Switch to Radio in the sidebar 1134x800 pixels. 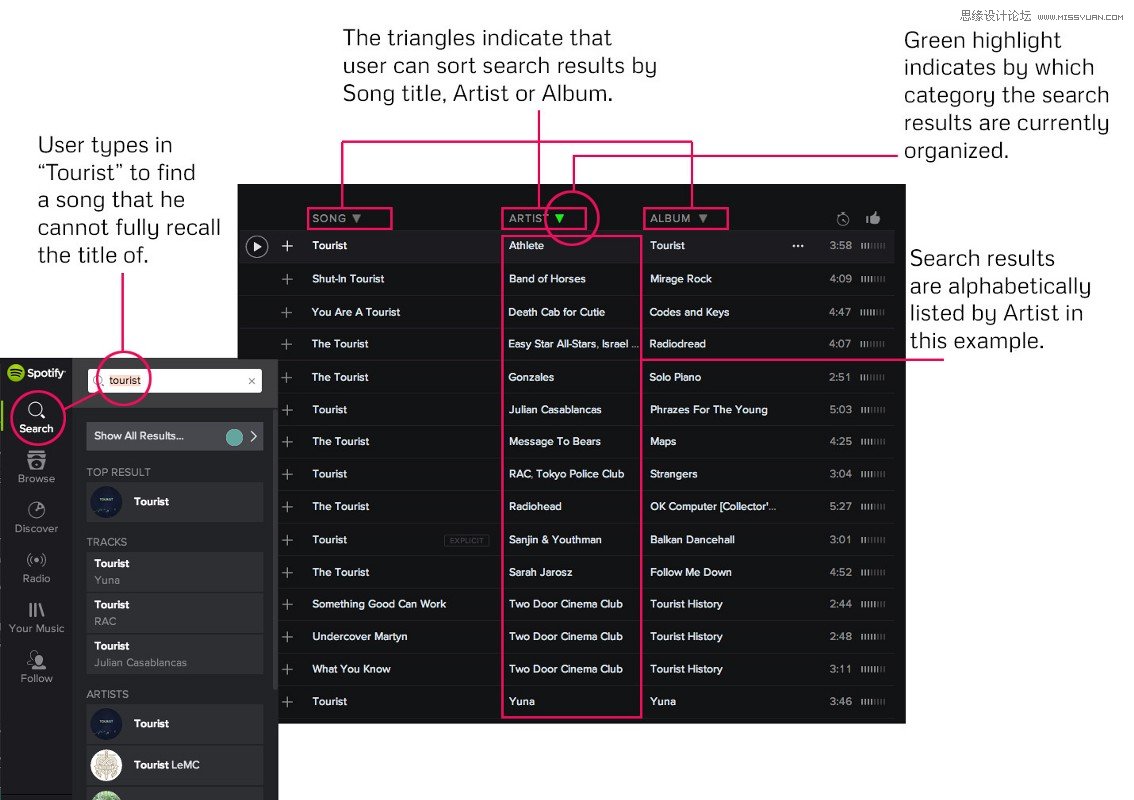[x=36, y=567]
